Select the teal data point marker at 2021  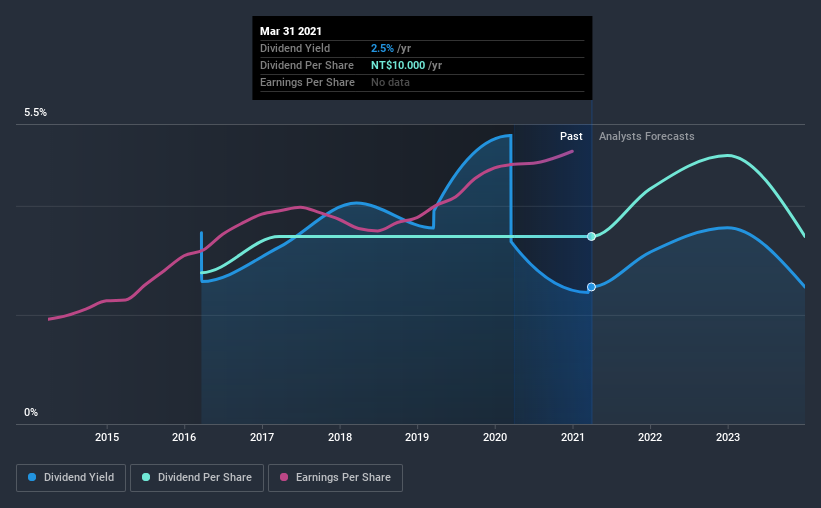[x=591, y=237]
